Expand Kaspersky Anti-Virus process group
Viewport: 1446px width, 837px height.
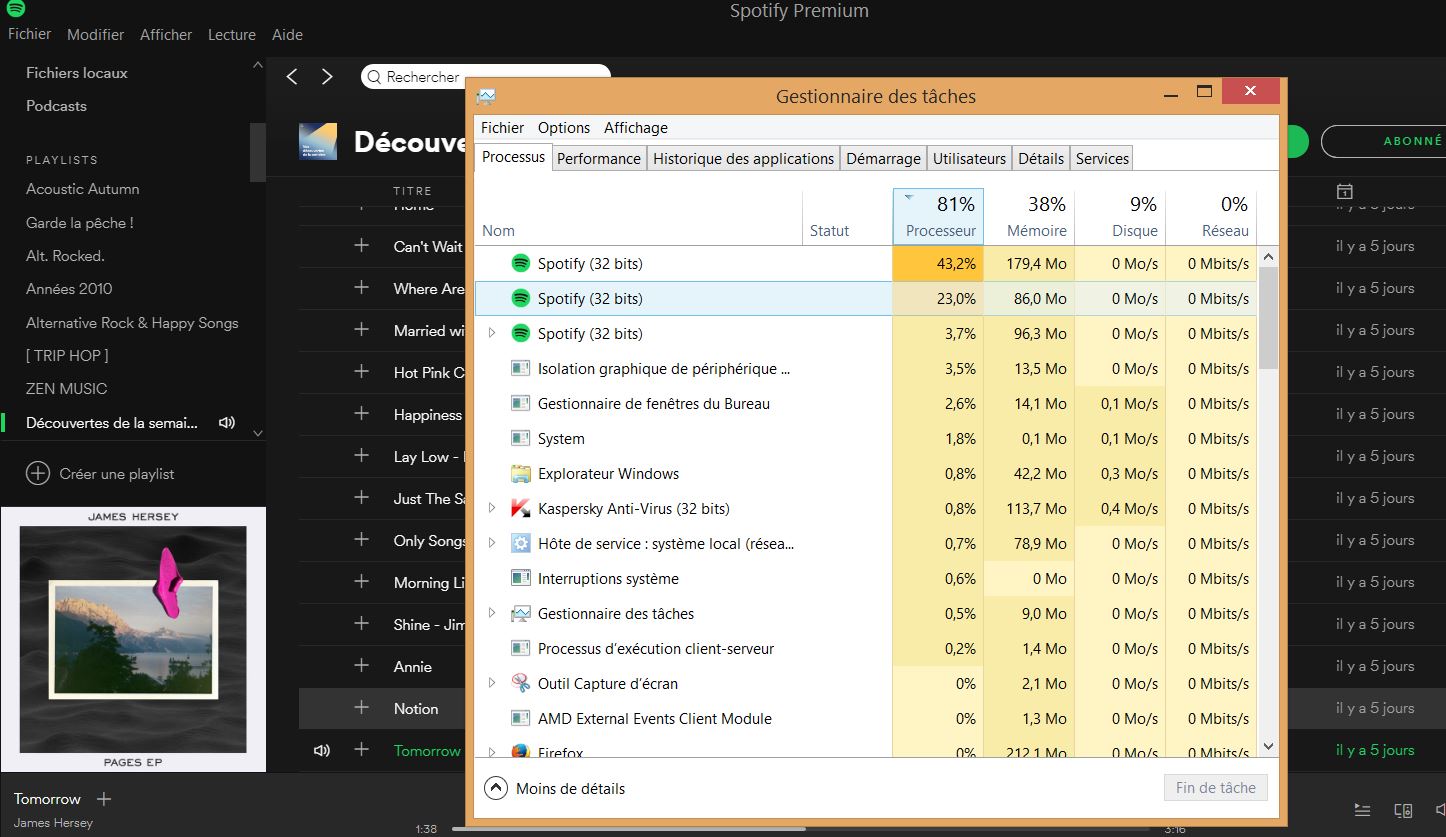(491, 508)
